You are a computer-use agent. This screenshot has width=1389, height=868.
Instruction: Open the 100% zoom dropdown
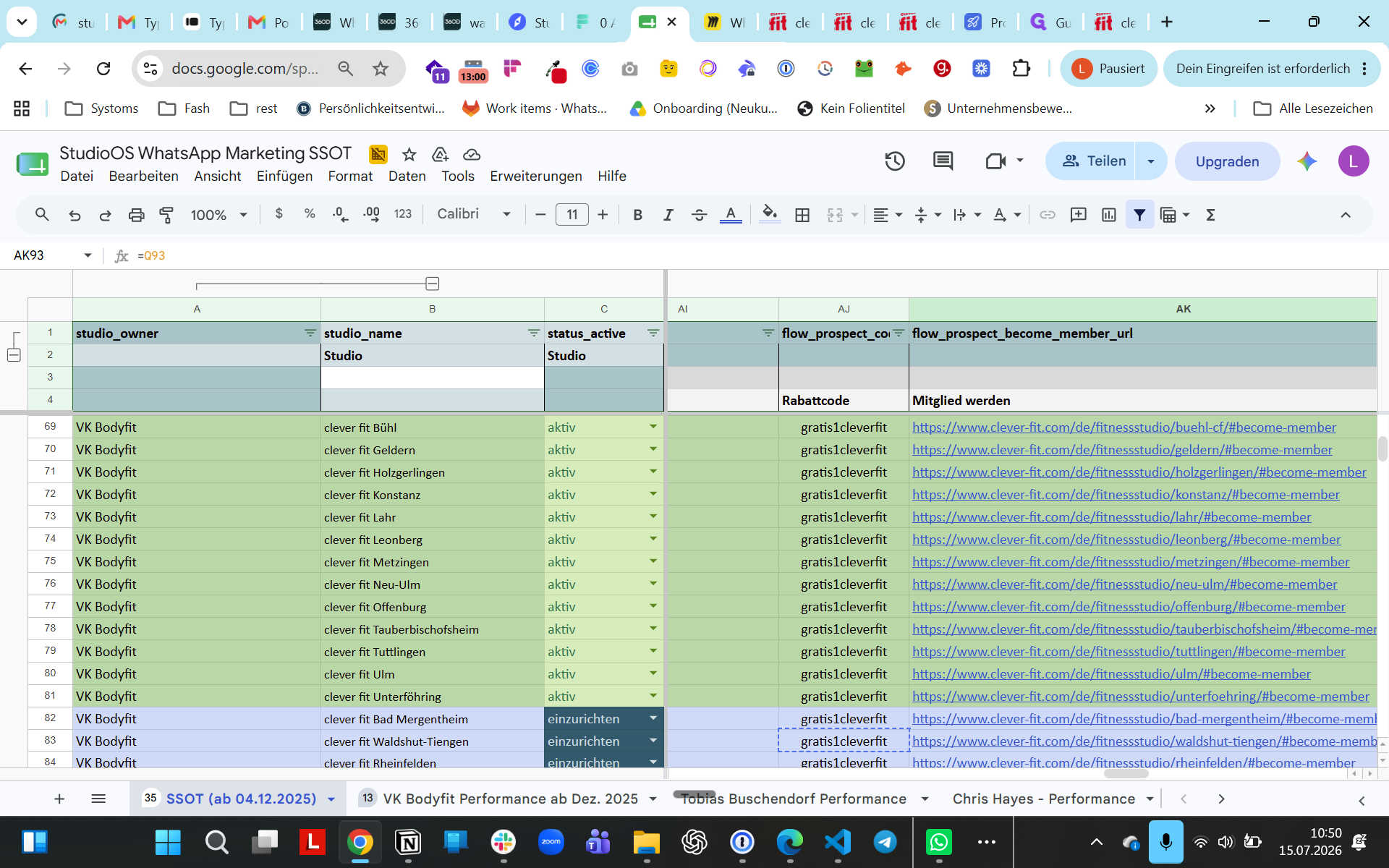(x=218, y=215)
